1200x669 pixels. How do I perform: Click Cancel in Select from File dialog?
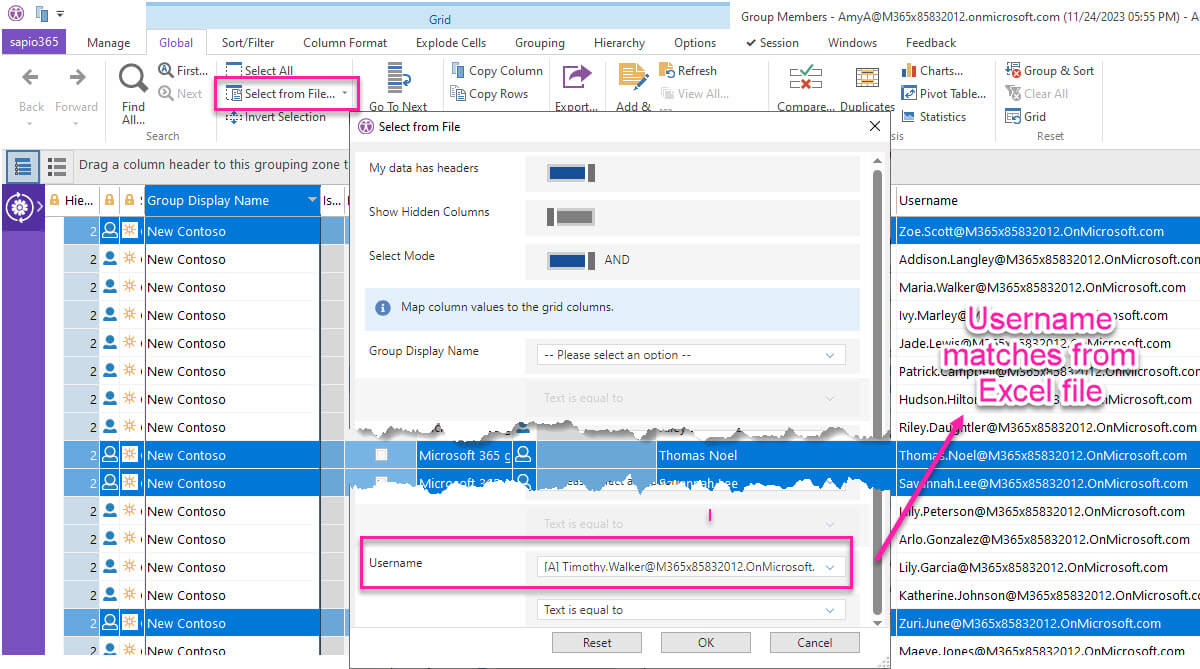click(x=816, y=643)
